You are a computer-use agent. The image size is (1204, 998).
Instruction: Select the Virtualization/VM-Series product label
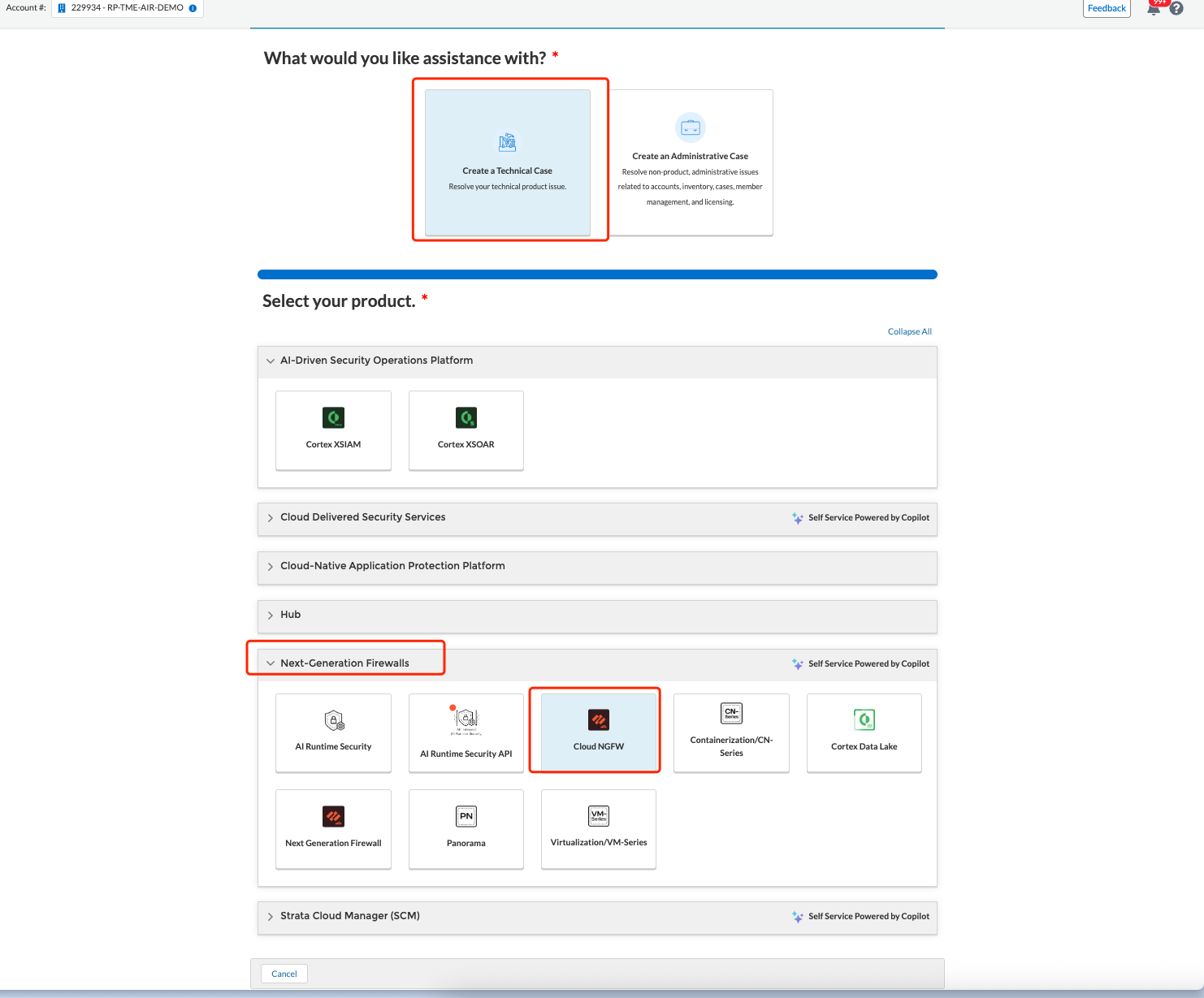[599, 842]
